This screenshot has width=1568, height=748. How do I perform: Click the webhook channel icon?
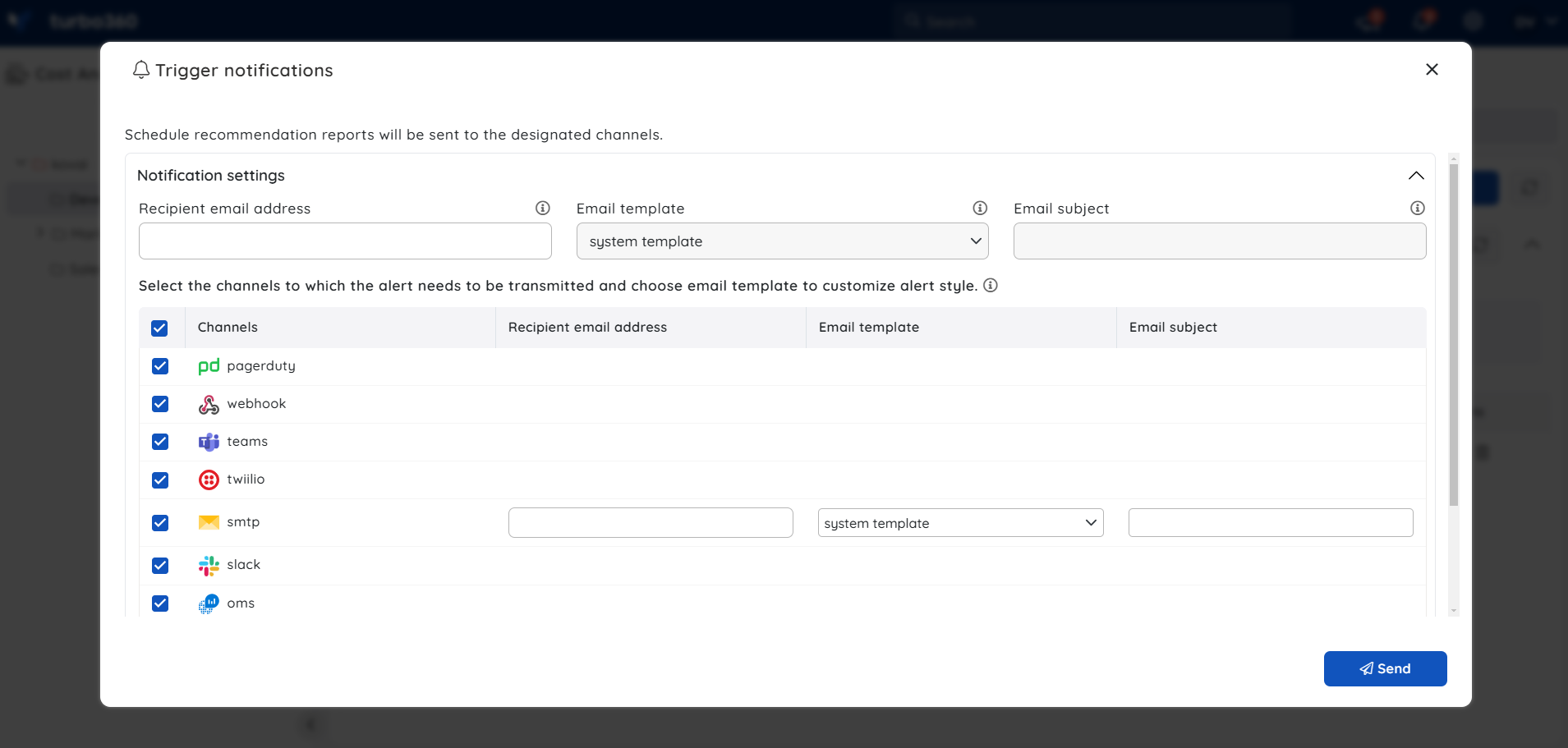tap(209, 404)
